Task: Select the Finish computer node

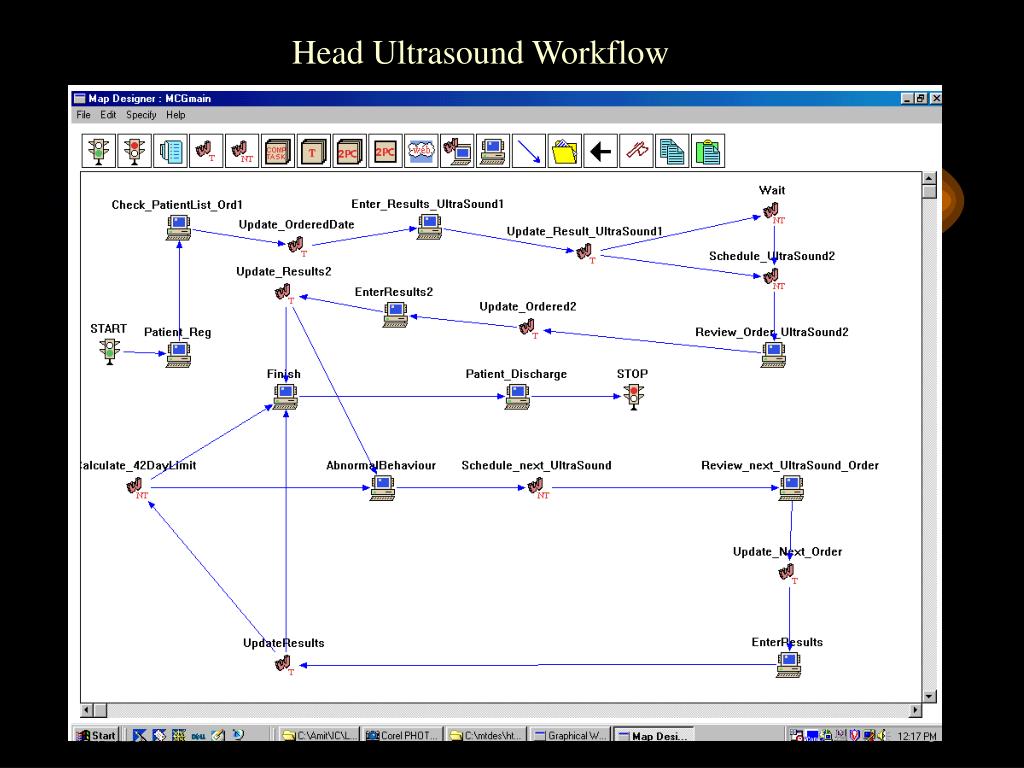Action: [x=286, y=396]
